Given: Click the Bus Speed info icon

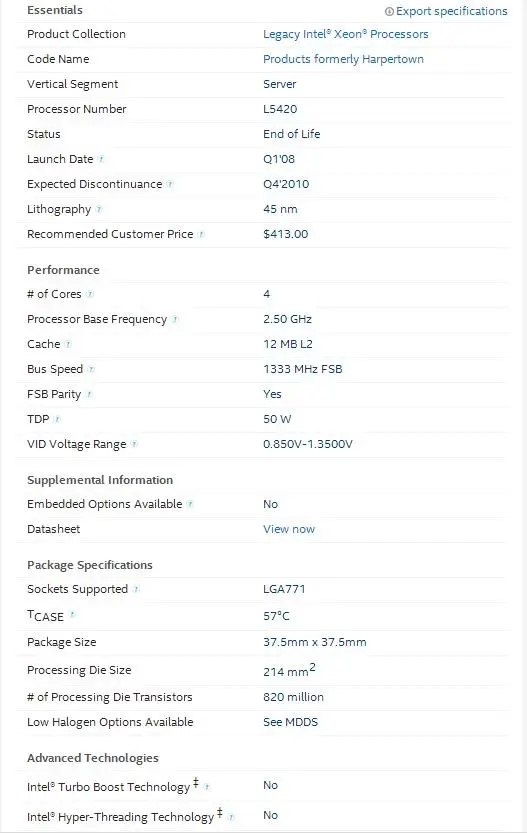Looking at the screenshot, I should (x=91, y=369).
